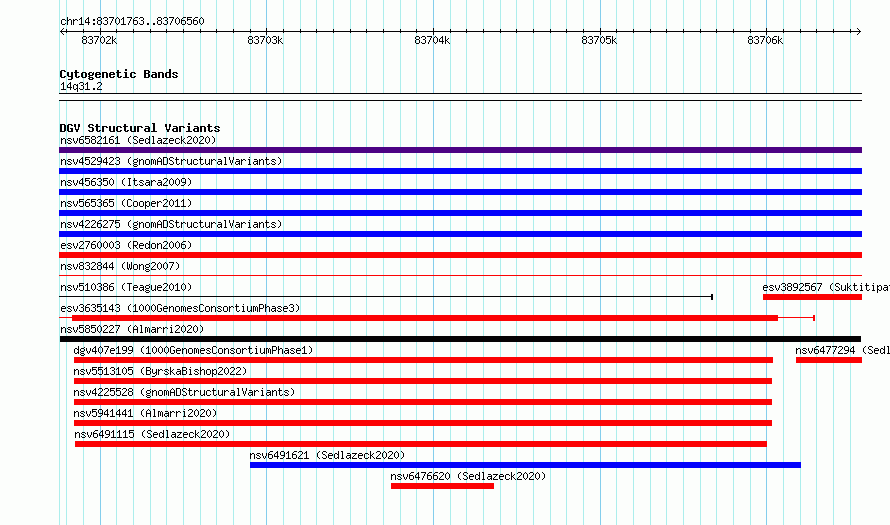Click the purple bar under nsv6582161
Viewport: 890px width, 525px height.
point(460,150)
